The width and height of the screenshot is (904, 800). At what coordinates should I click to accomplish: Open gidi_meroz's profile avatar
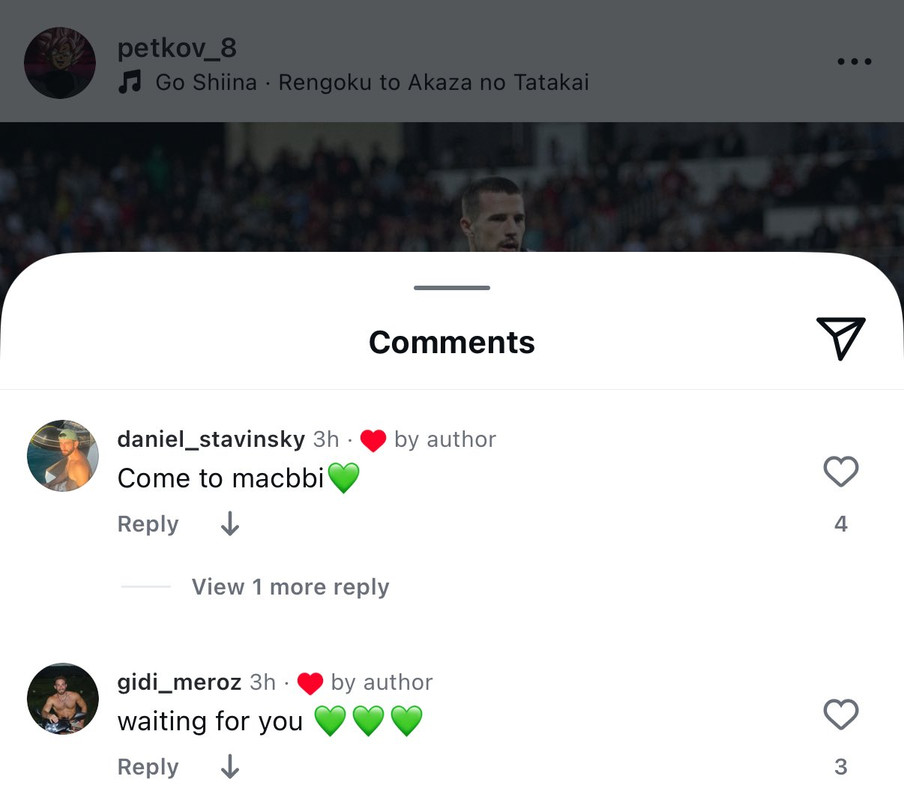tap(62, 698)
